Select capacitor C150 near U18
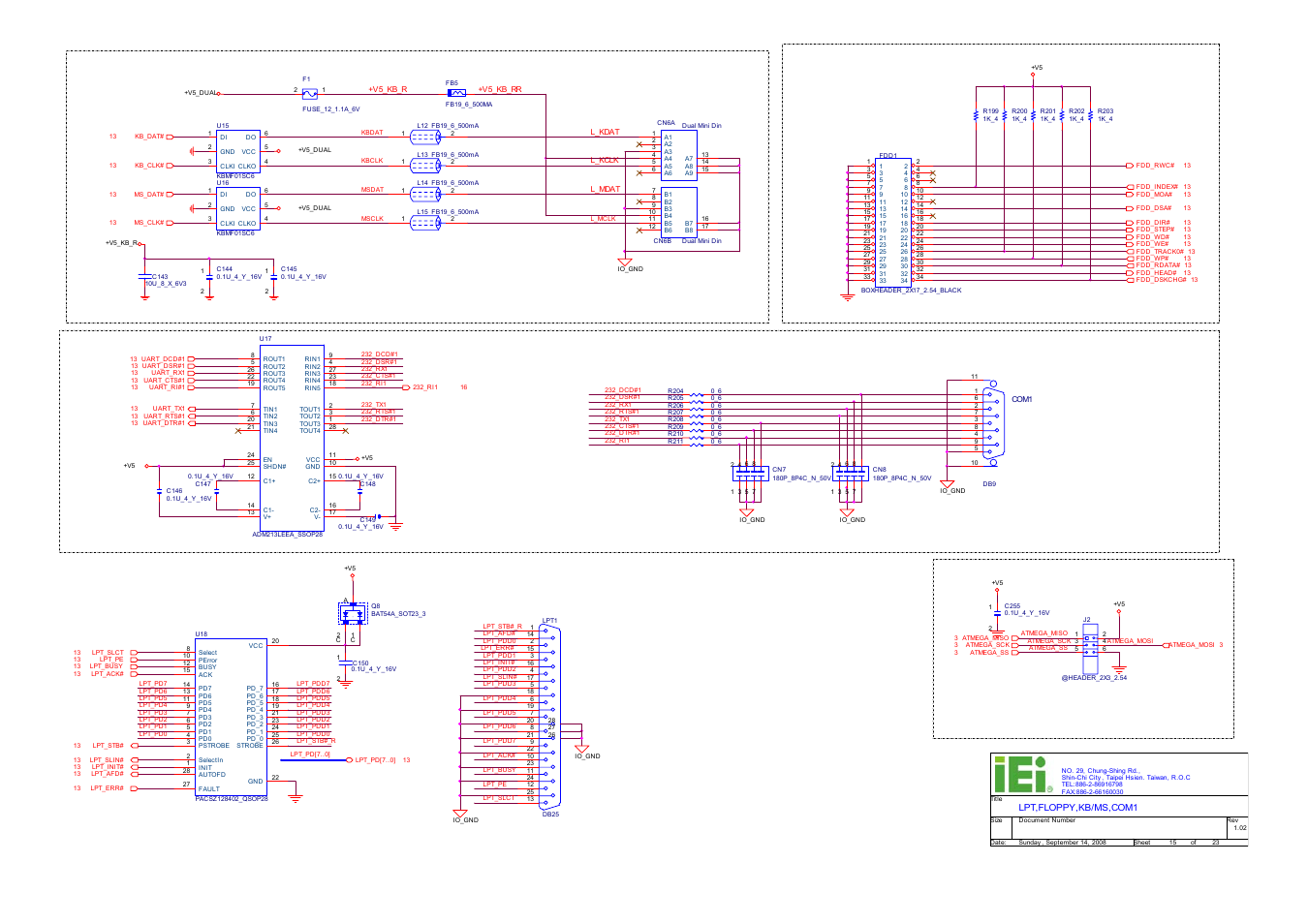 (345, 665)
